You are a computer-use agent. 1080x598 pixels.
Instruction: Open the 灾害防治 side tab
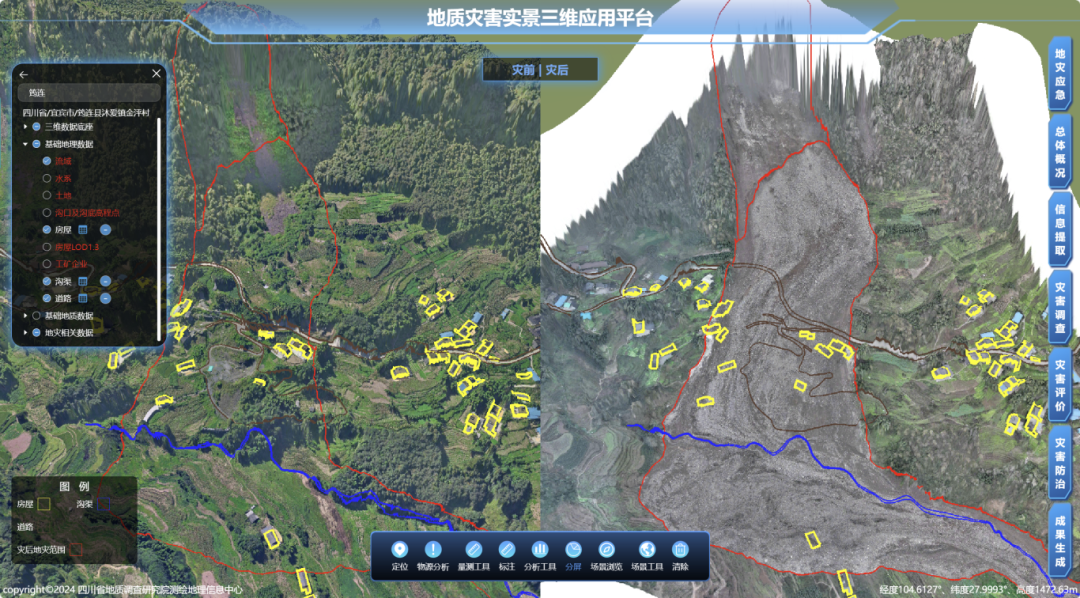[x=1060, y=464]
